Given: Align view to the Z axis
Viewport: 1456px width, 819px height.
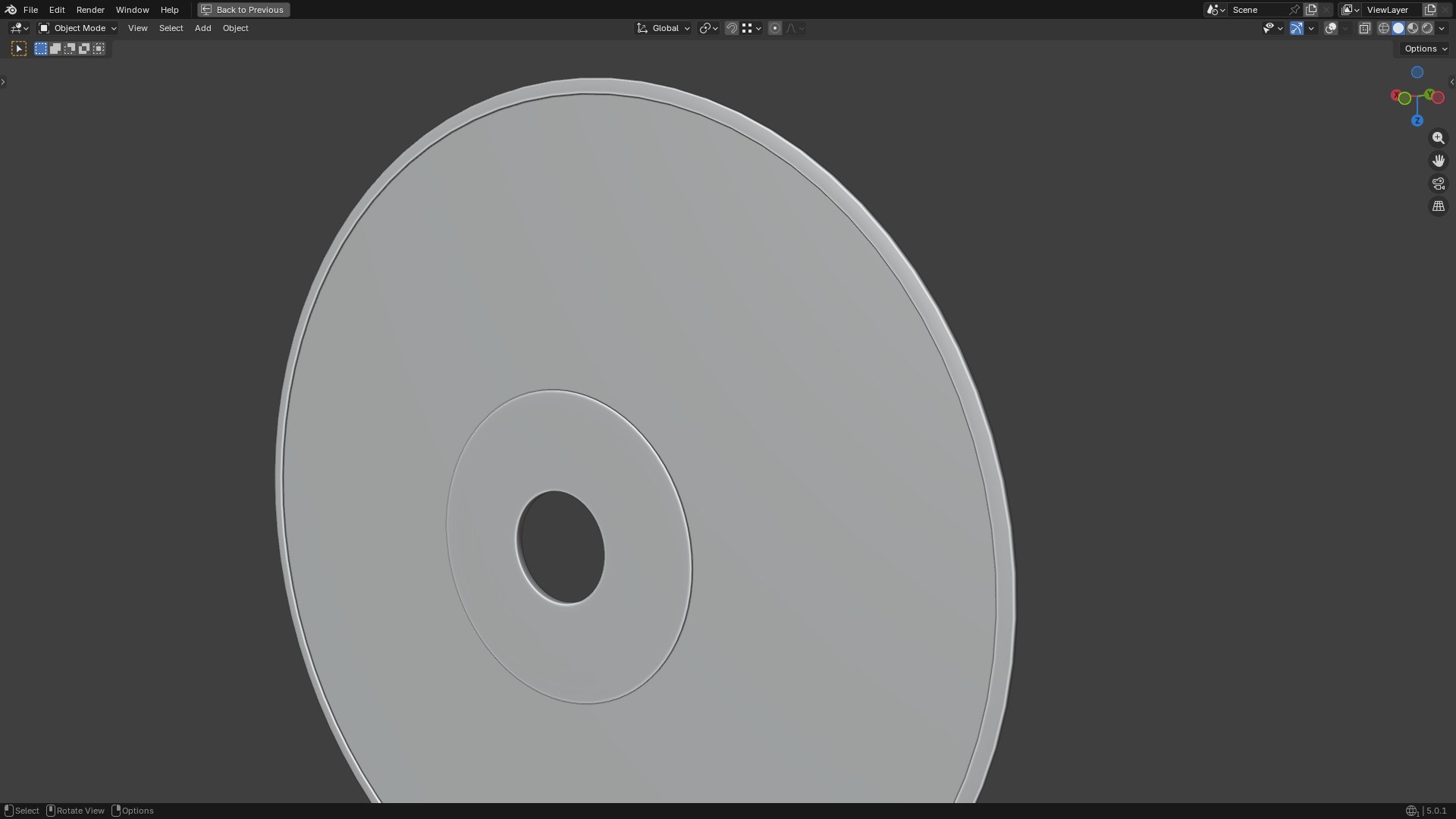Looking at the screenshot, I should click(1417, 121).
